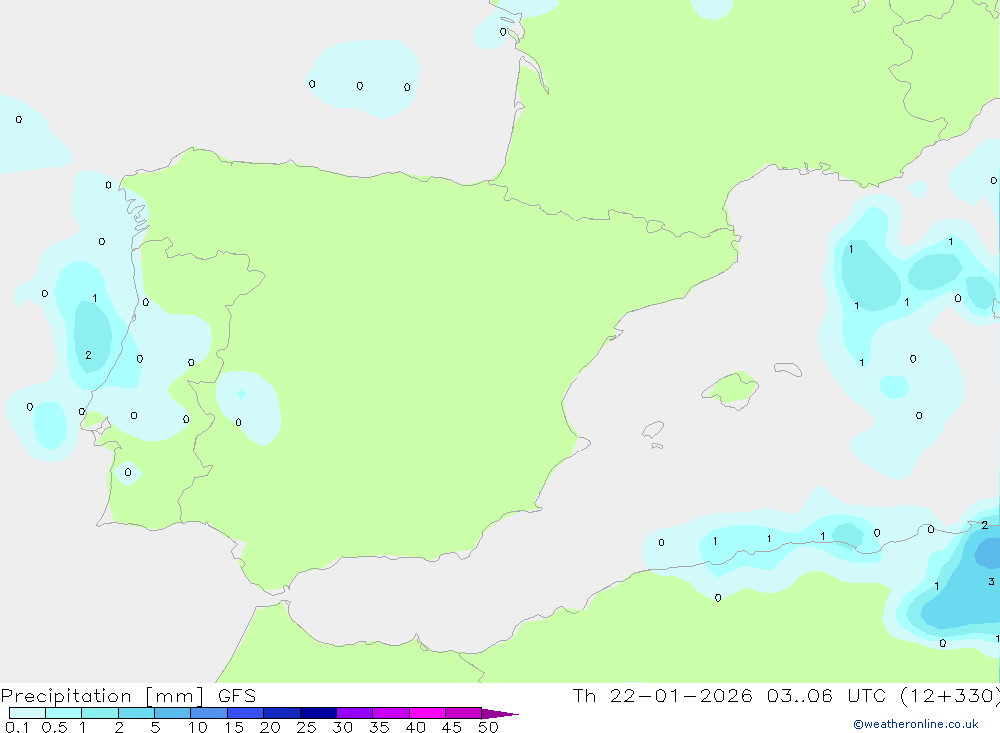Screen dimensions: 1000x733
Task: Select the 40–45 mm magenta swatch
Action: pyautogui.click(x=427, y=713)
